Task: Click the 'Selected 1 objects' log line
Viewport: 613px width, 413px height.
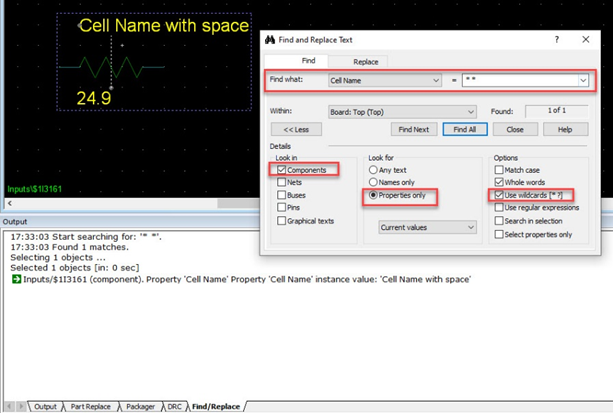Action: point(75,268)
